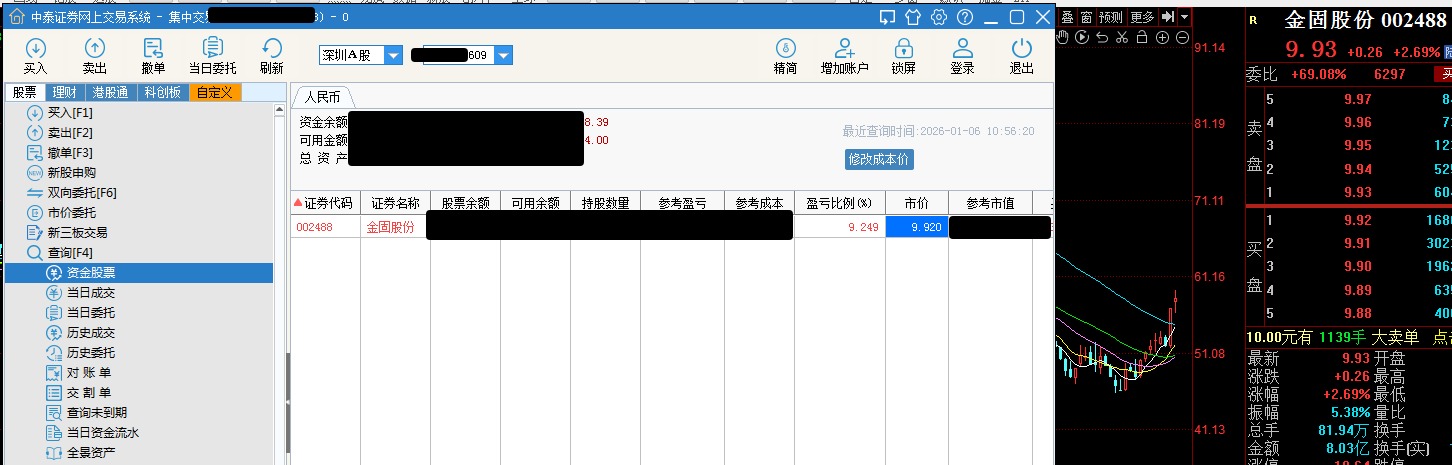Sort by the 证券代码 column header
This screenshot has width=1452, height=465.
(325, 203)
